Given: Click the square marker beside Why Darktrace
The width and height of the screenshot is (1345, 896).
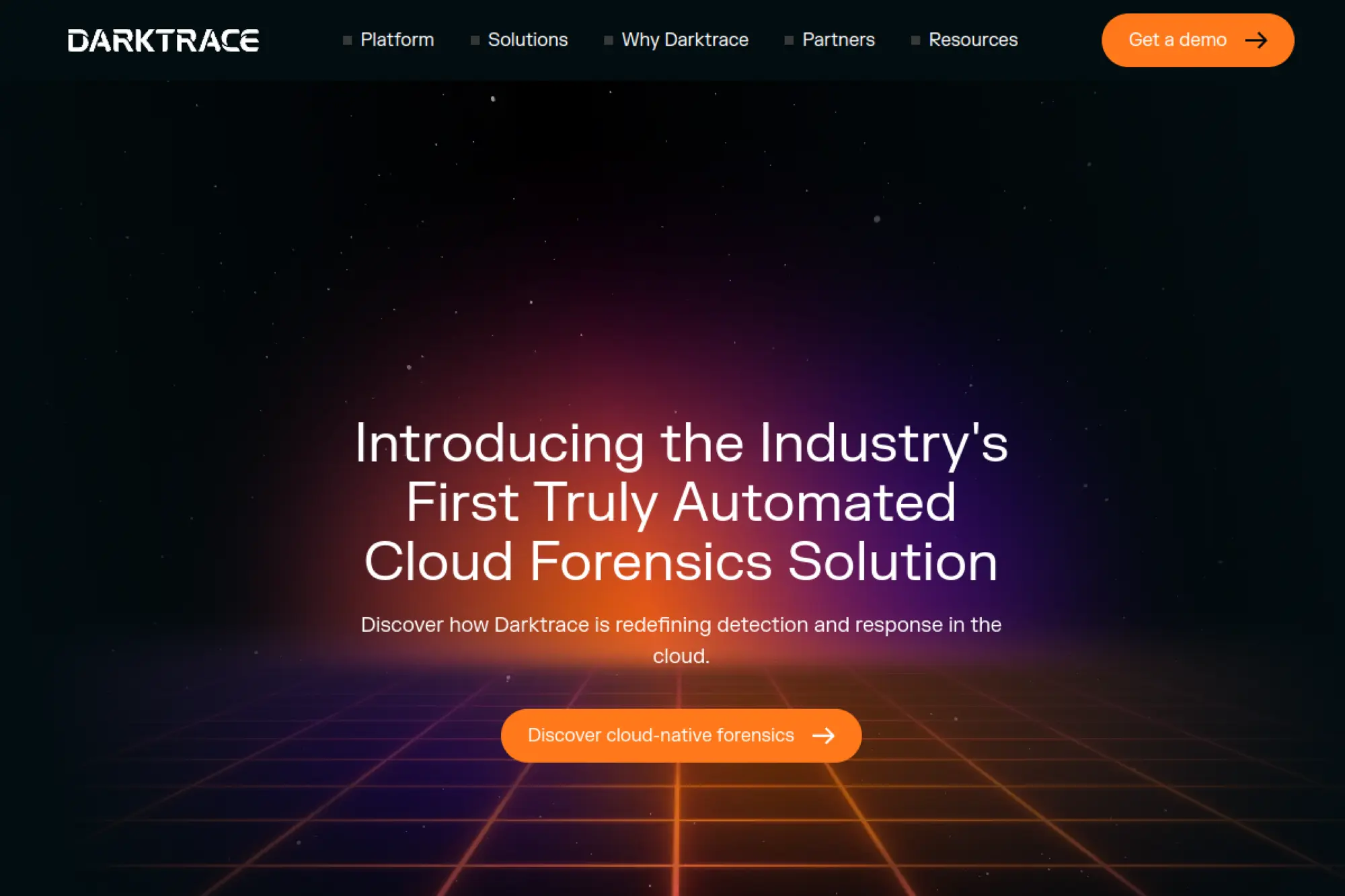Looking at the screenshot, I should [x=608, y=40].
